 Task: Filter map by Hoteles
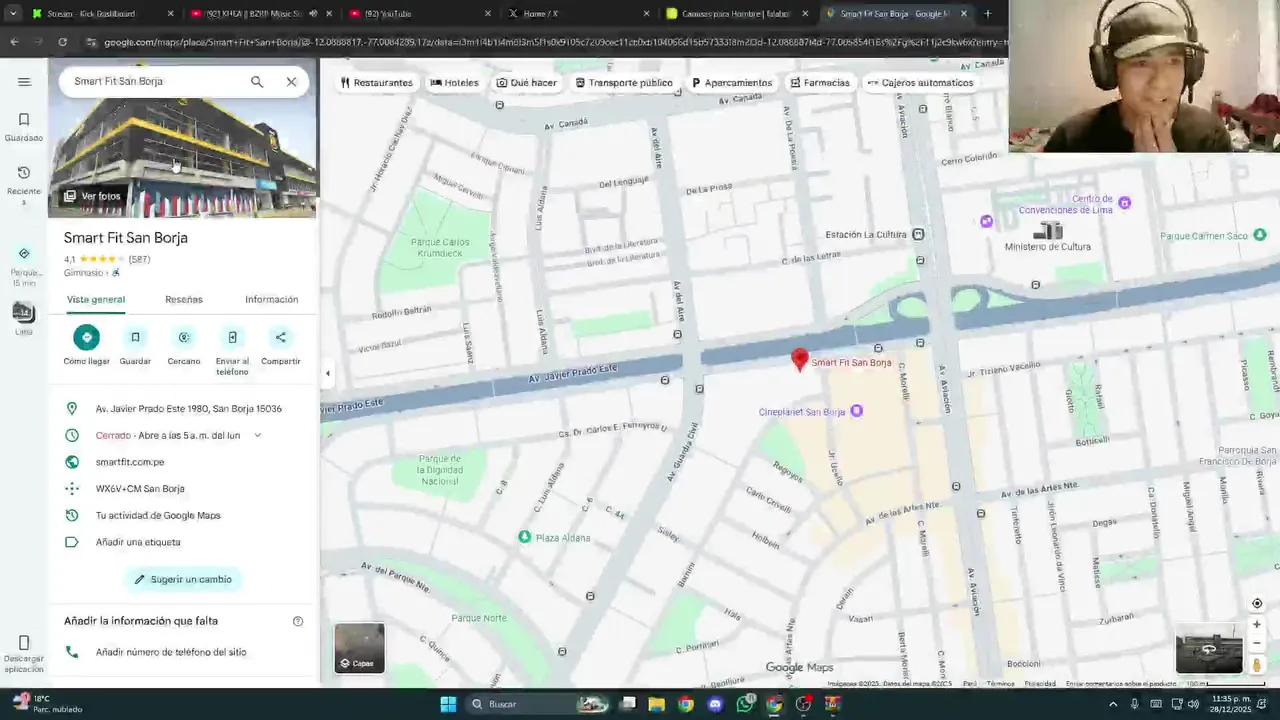(x=454, y=83)
